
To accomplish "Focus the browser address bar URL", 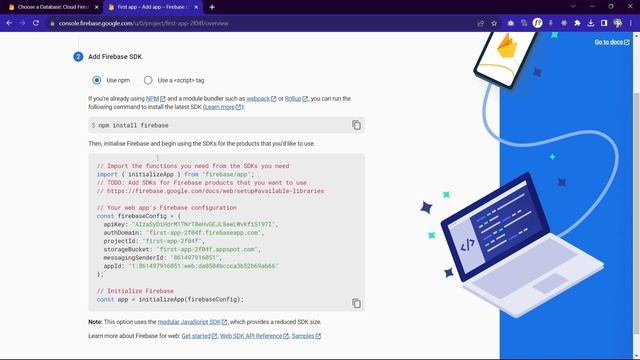I will (144, 23).
